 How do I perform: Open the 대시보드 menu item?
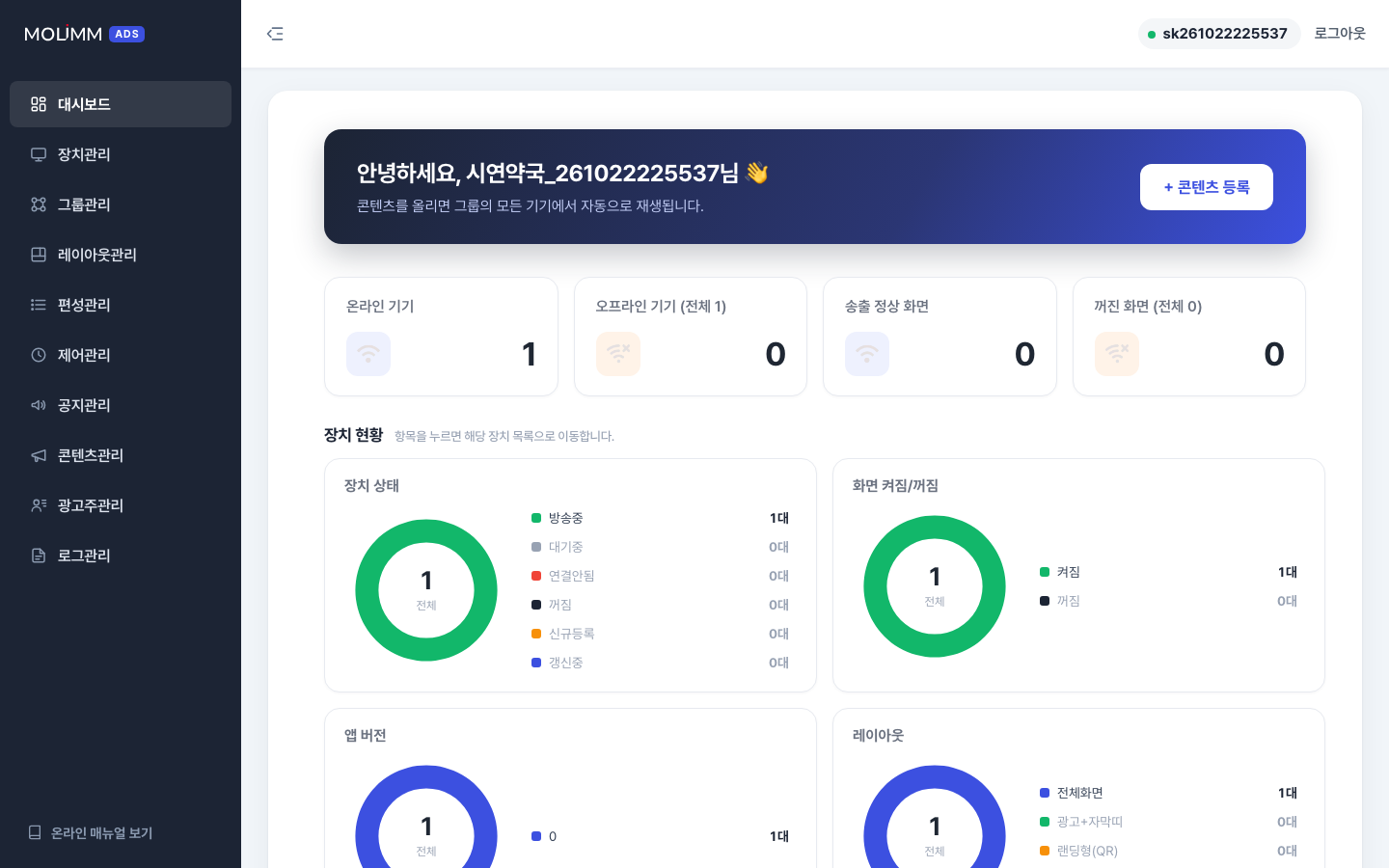point(121,104)
